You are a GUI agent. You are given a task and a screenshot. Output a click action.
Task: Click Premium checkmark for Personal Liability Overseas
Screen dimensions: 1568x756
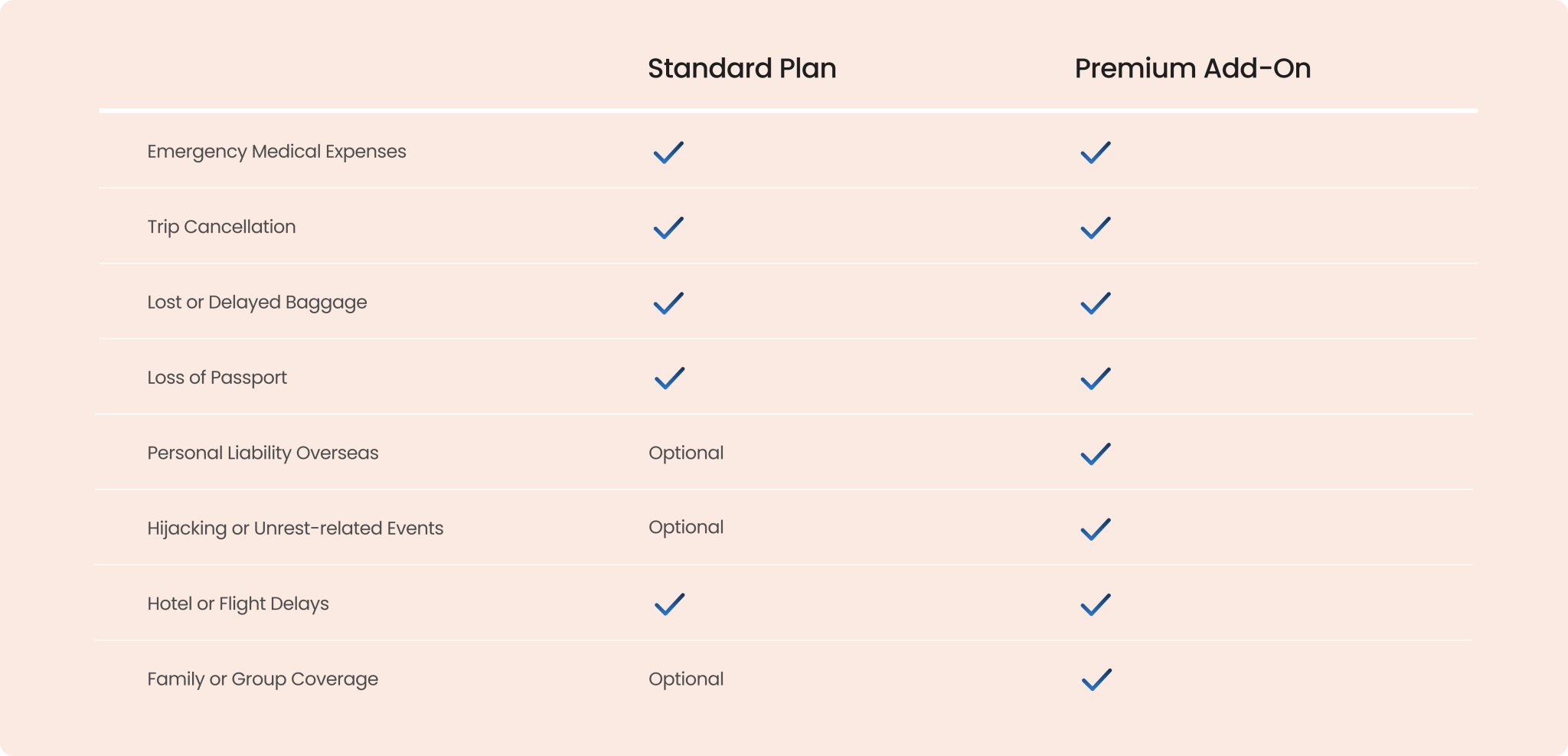1096,453
